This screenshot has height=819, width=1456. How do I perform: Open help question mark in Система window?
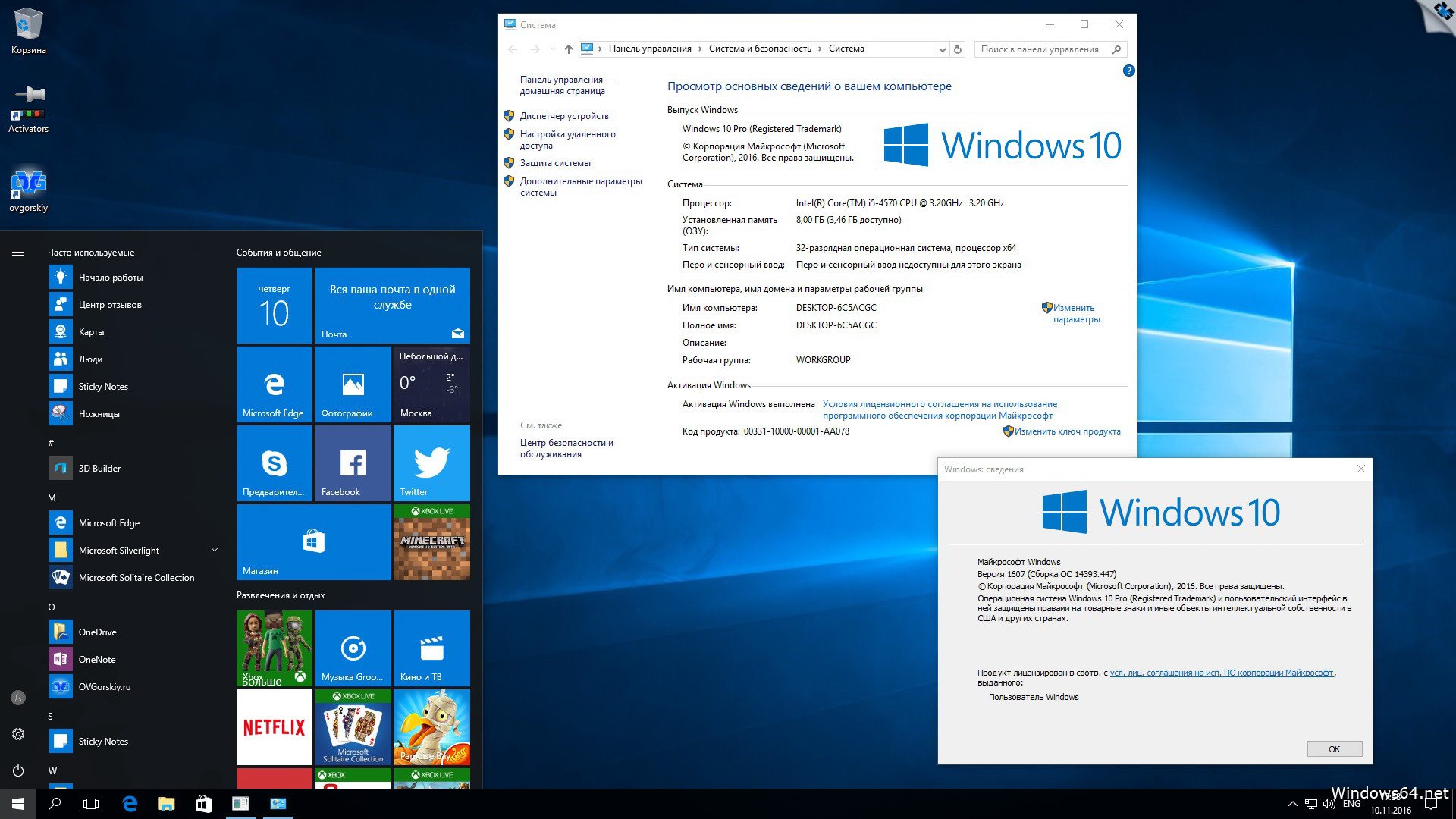click(x=1128, y=71)
